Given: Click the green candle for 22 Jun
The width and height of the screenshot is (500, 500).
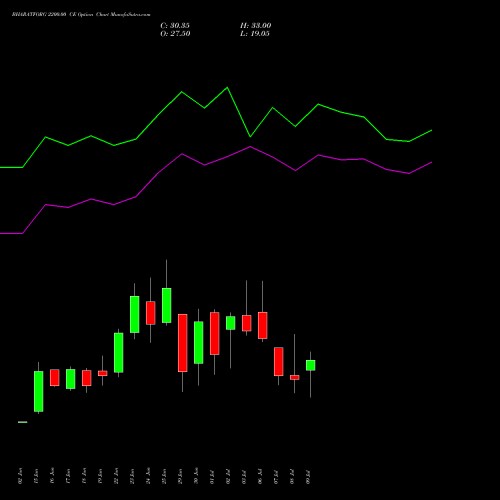Looking at the screenshot, I should coord(119,353).
